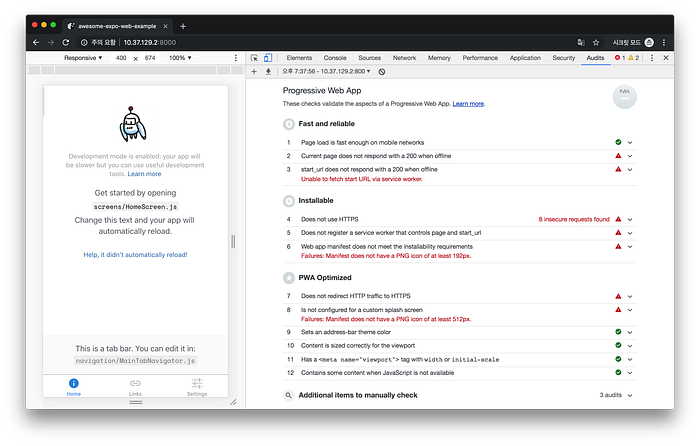Open DevTools customize menu dots

point(652,58)
